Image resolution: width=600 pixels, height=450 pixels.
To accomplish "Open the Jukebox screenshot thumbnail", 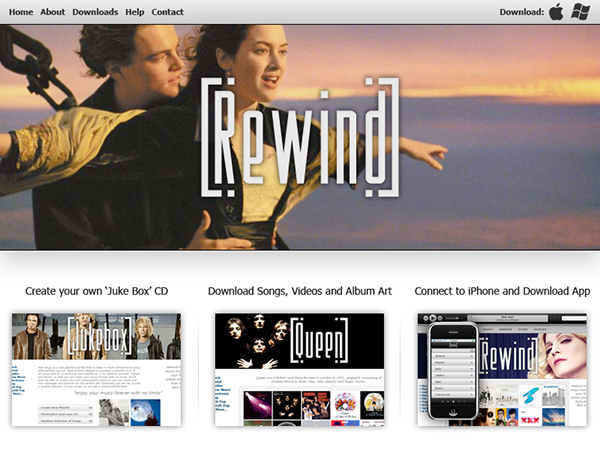I will click(96, 370).
